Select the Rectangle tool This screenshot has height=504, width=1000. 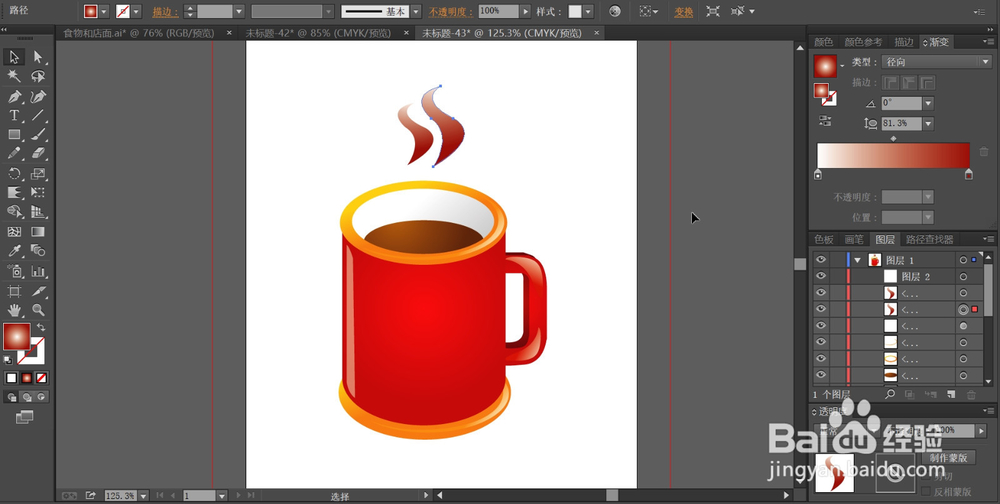(14, 135)
